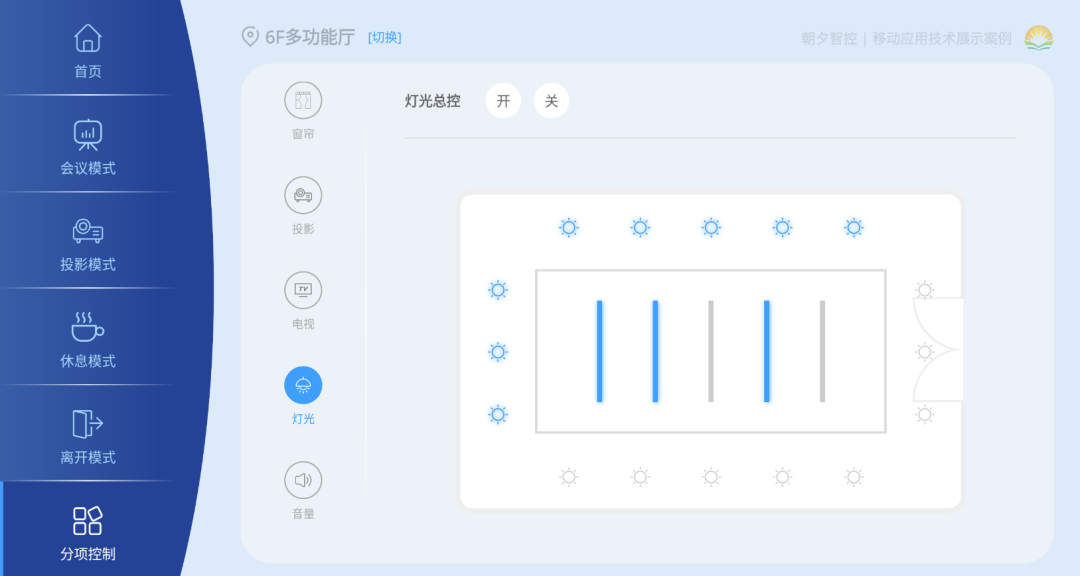
Task: Open the 电视 TV control icon
Action: (303, 290)
